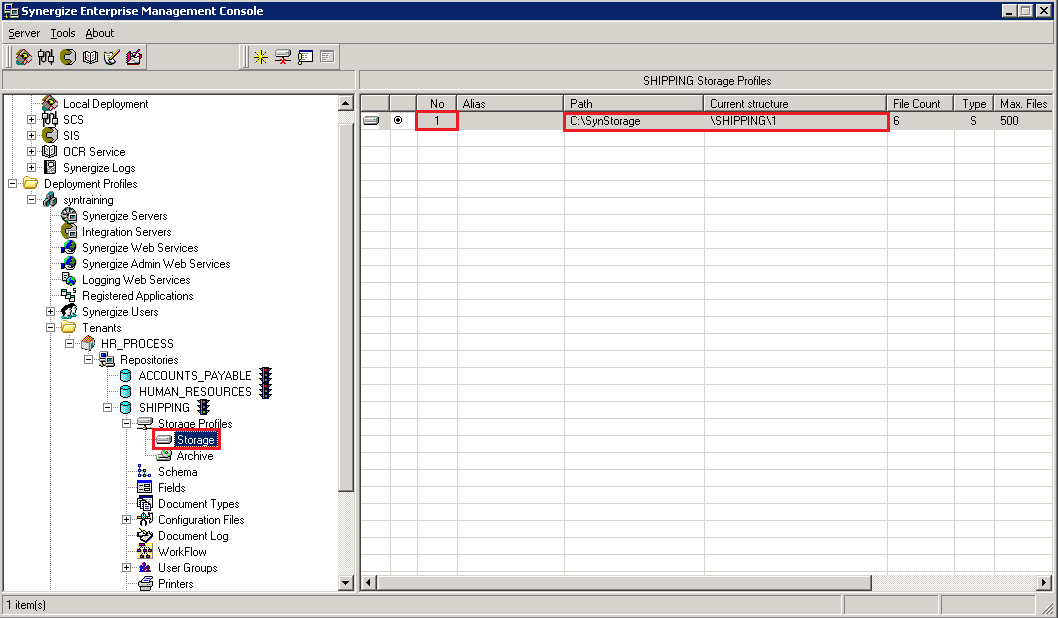Select the WorkFlow tree item
The width and height of the screenshot is (1058, 618).
tap(182, 552)
